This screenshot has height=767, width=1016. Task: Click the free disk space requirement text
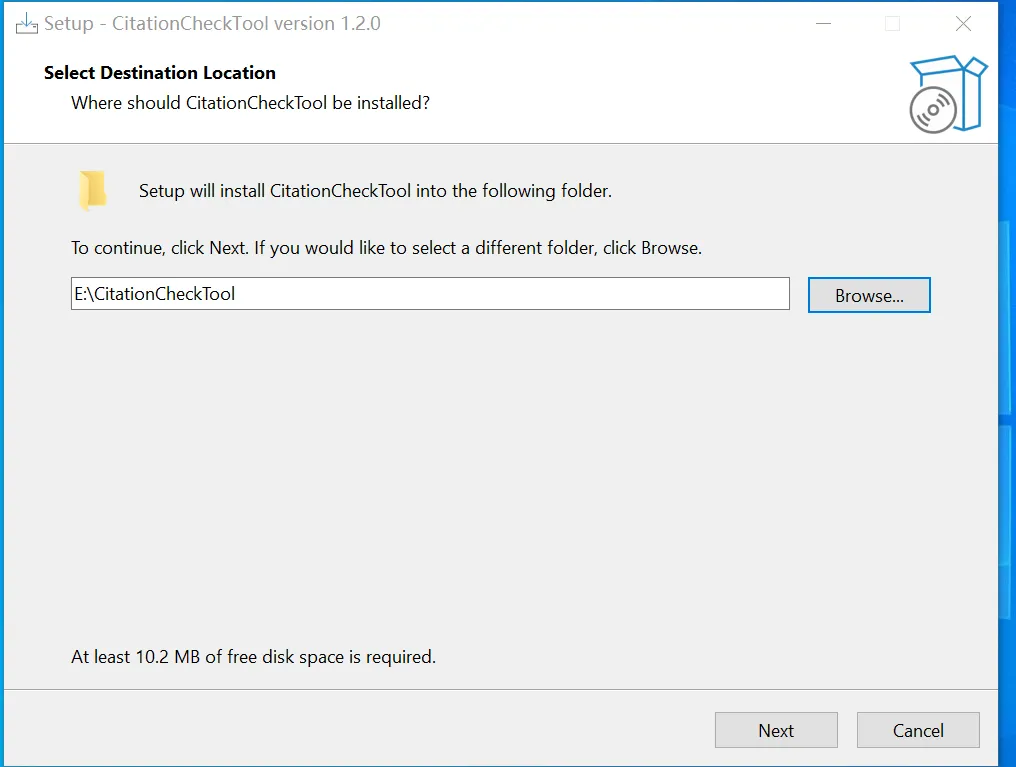[x=253, y=657]
